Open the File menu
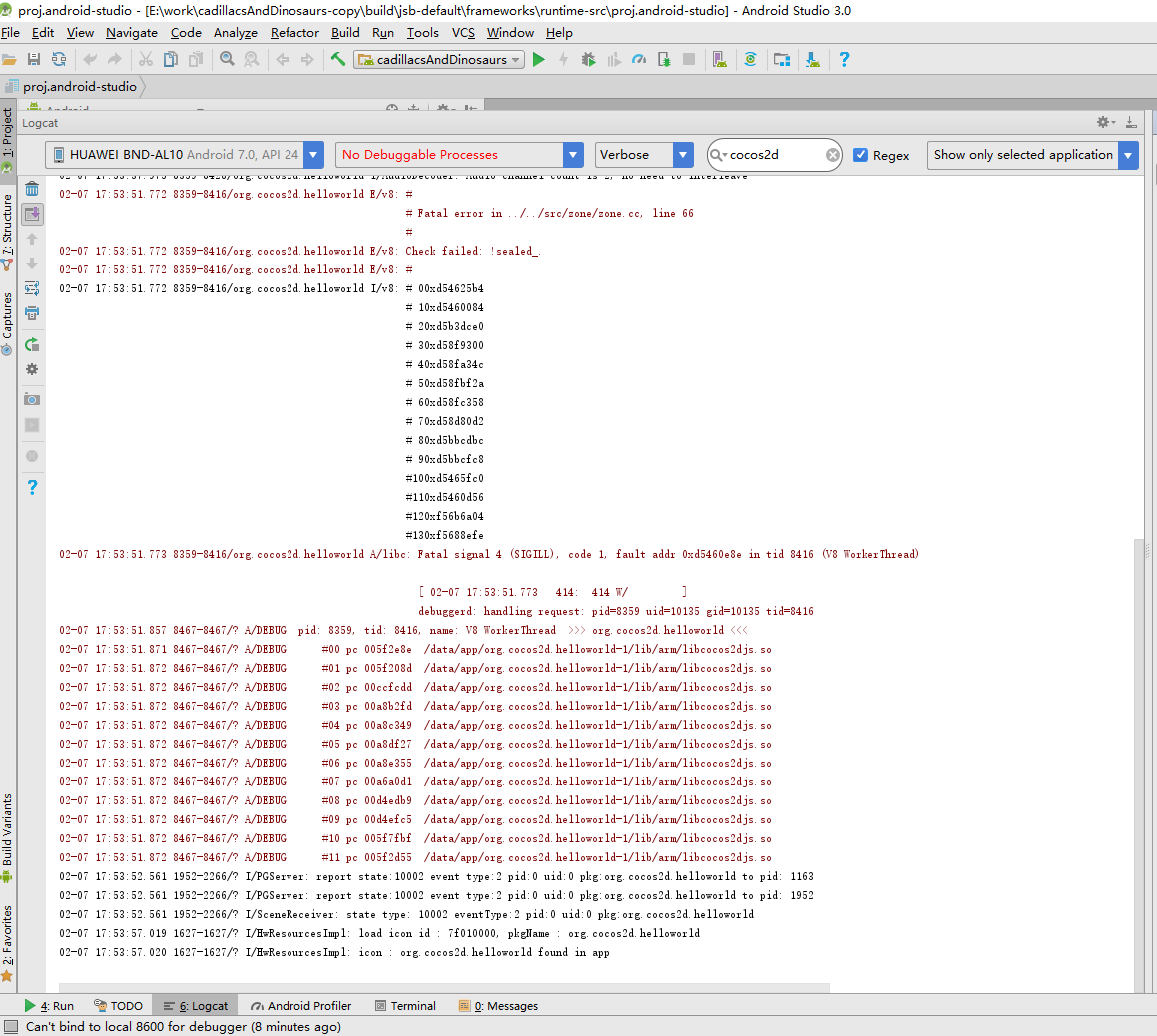The width and height of the screenshot is (1157, 1036). tap(10, 33)
